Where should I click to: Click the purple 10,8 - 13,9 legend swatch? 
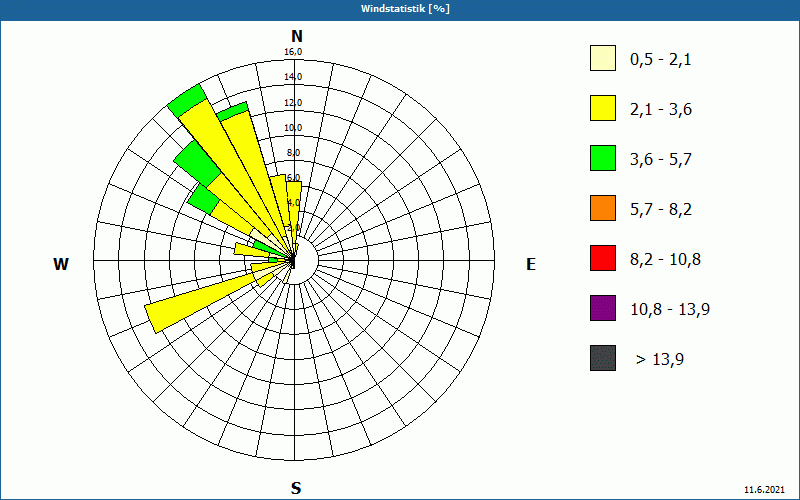[x=603, y=308]
